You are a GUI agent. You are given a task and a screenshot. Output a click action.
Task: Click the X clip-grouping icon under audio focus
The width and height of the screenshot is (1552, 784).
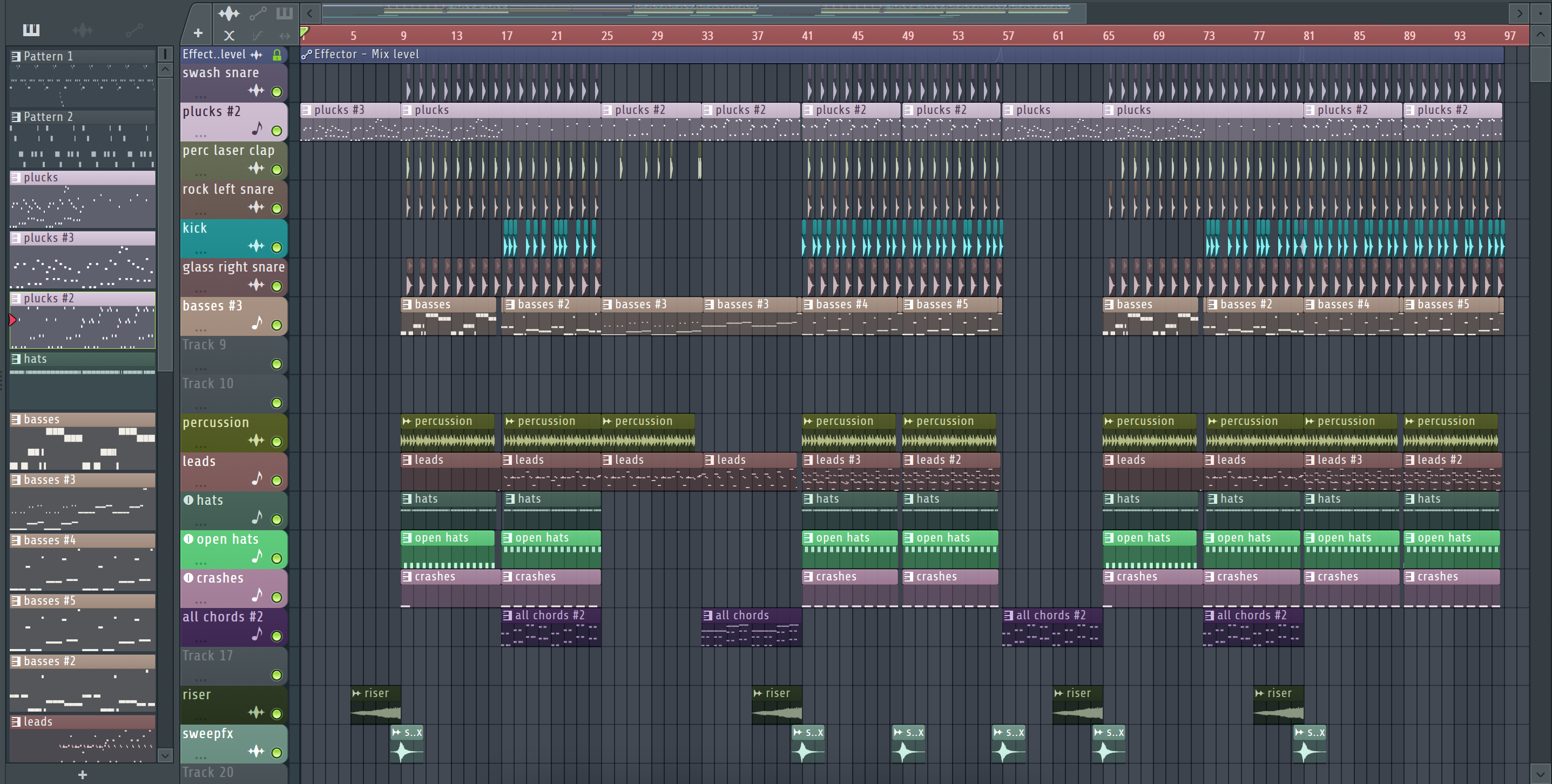229,36
